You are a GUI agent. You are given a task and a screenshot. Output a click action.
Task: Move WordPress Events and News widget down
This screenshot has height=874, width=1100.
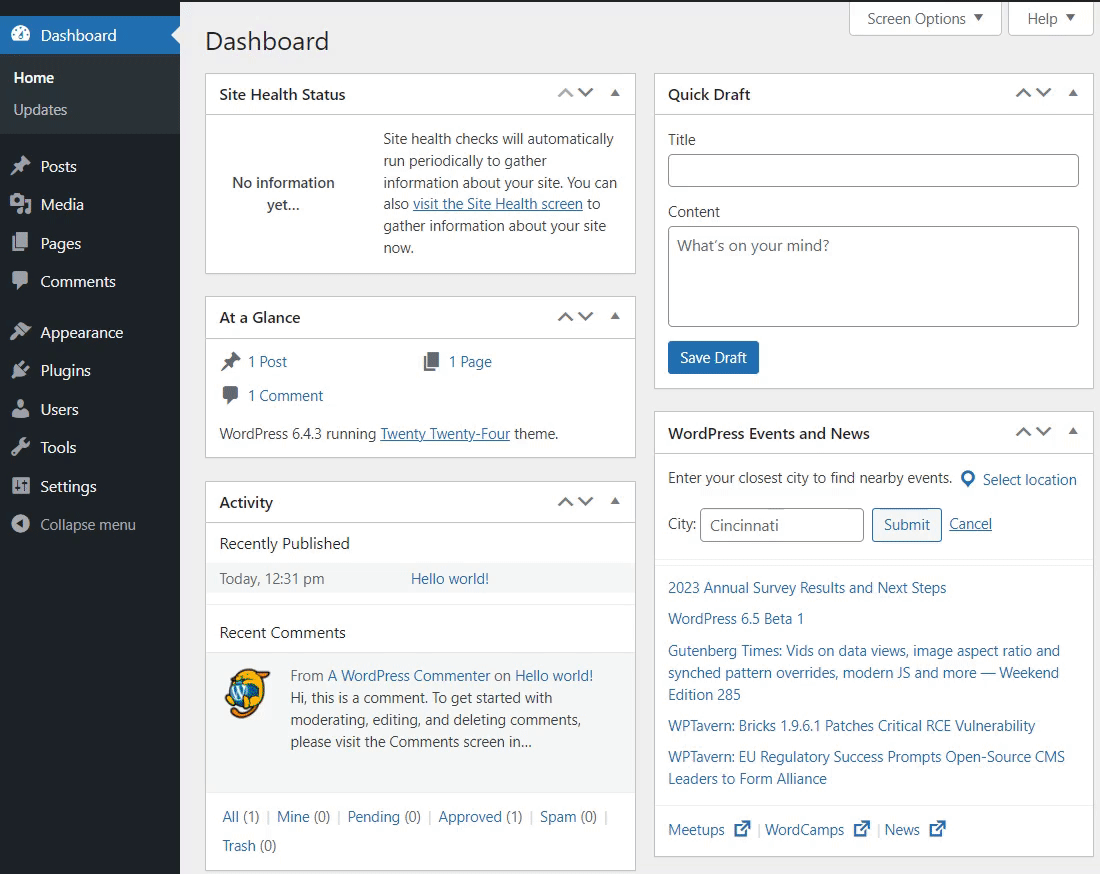pos(1044,432)
